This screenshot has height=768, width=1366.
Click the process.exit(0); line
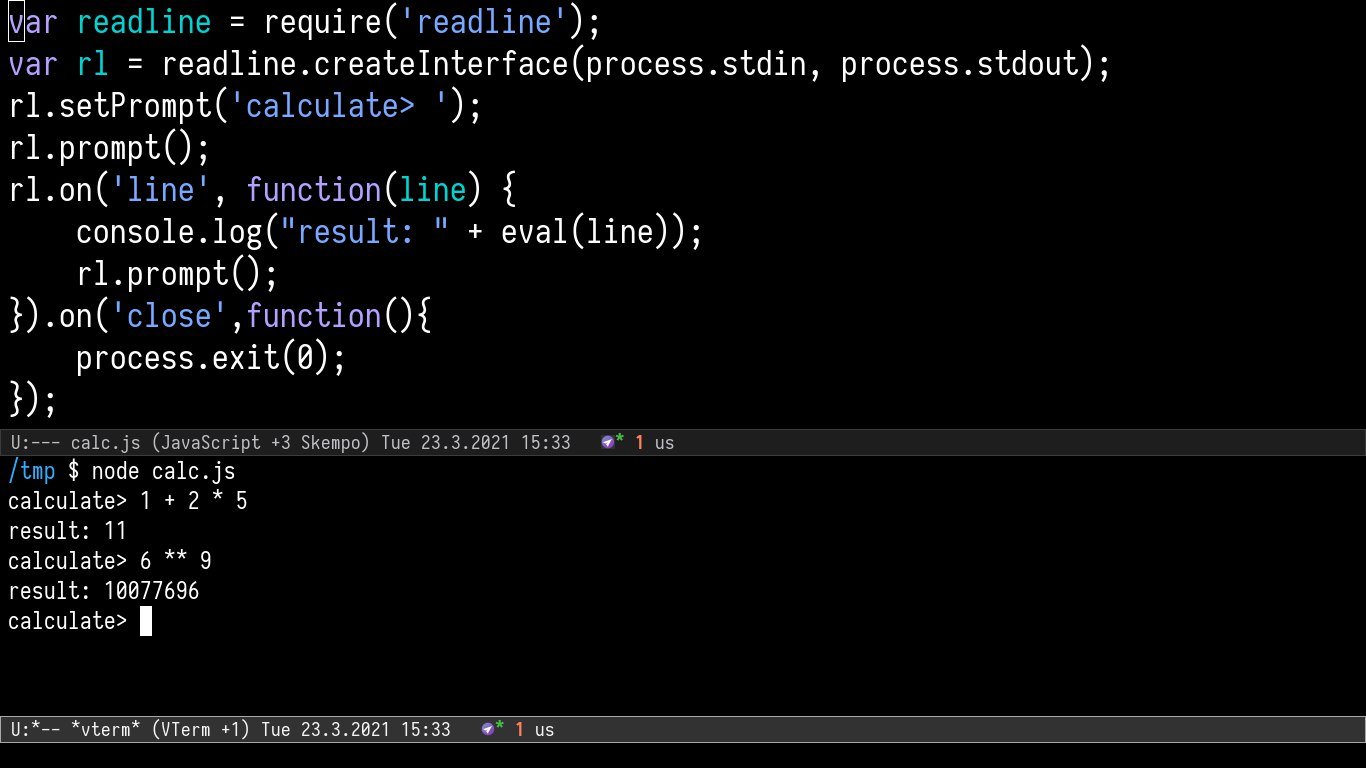point(211,358)
